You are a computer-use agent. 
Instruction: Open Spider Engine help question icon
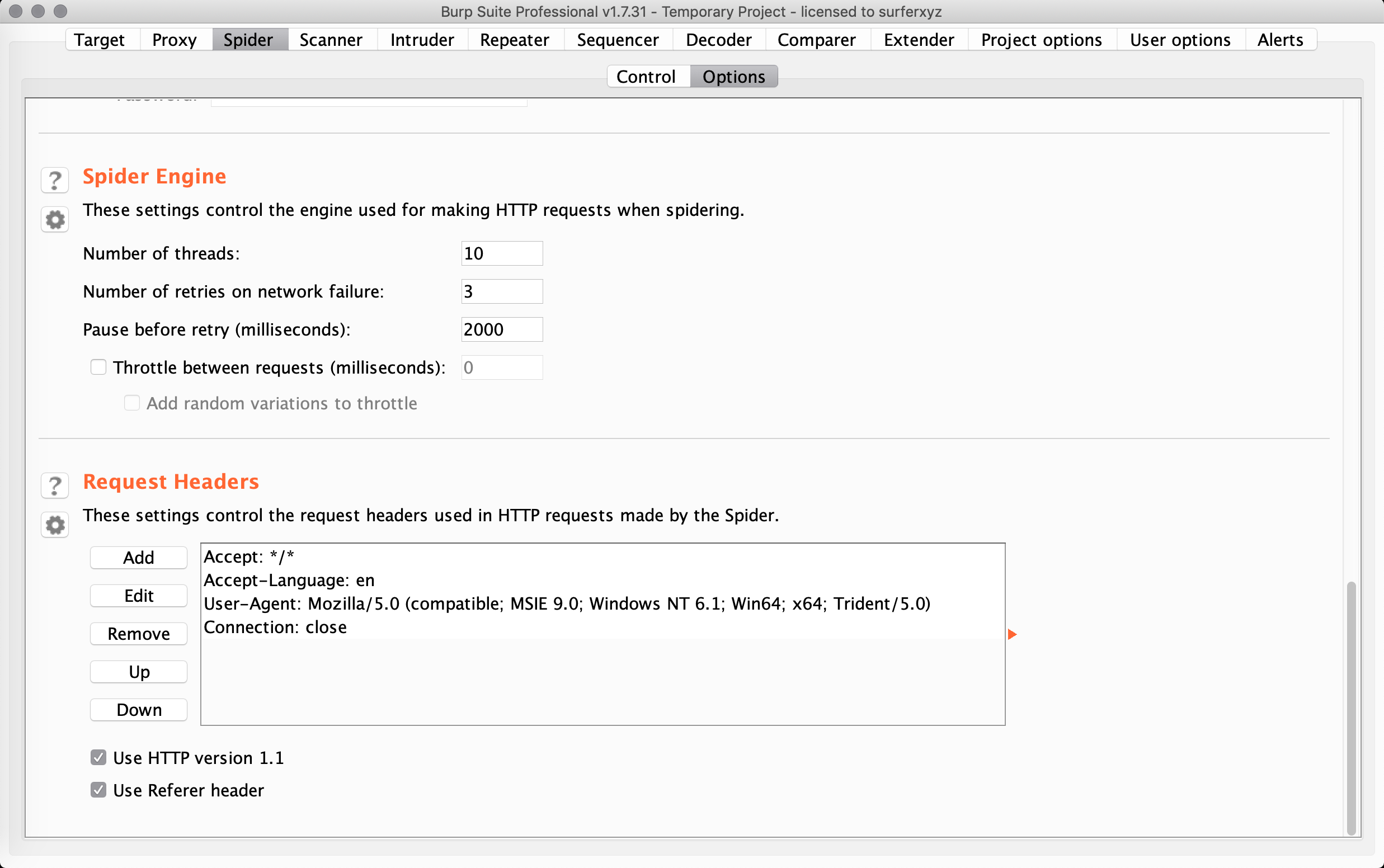pos(54,180)
